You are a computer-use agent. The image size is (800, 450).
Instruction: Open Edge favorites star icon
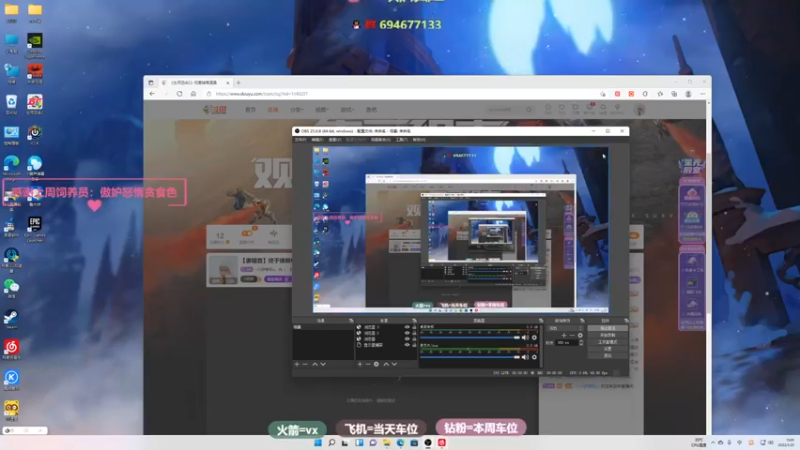coord(660,94)
